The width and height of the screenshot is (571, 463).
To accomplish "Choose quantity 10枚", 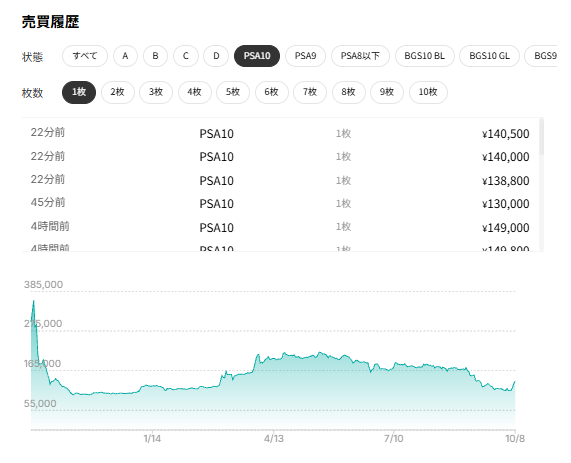I will tap(428, 92).
